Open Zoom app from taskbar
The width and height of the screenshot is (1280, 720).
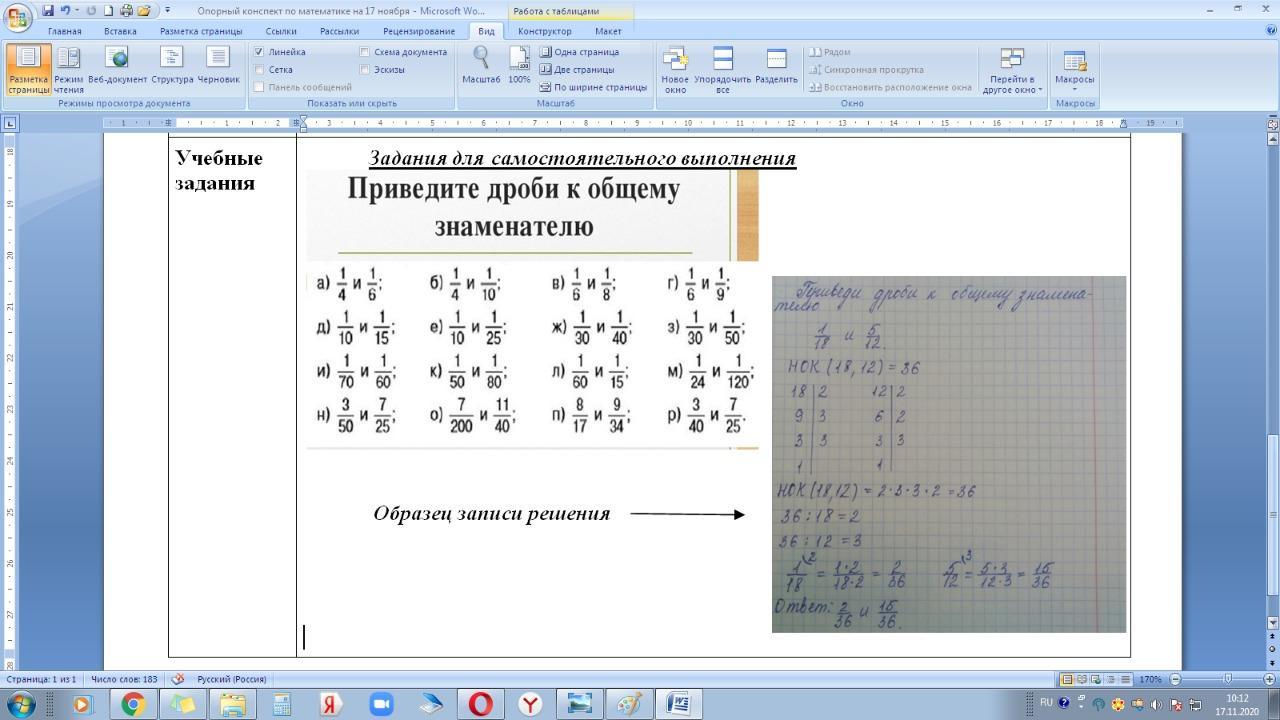(381, 704)
